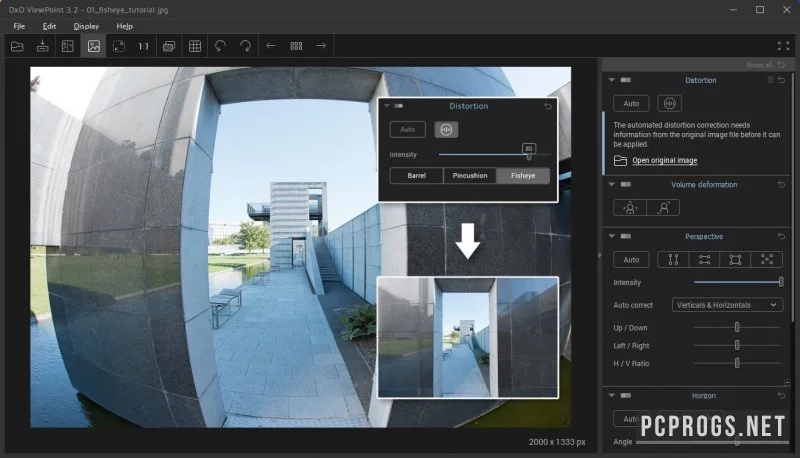Open original image link
The image size is (800, 458).
(x=664, y=160)
